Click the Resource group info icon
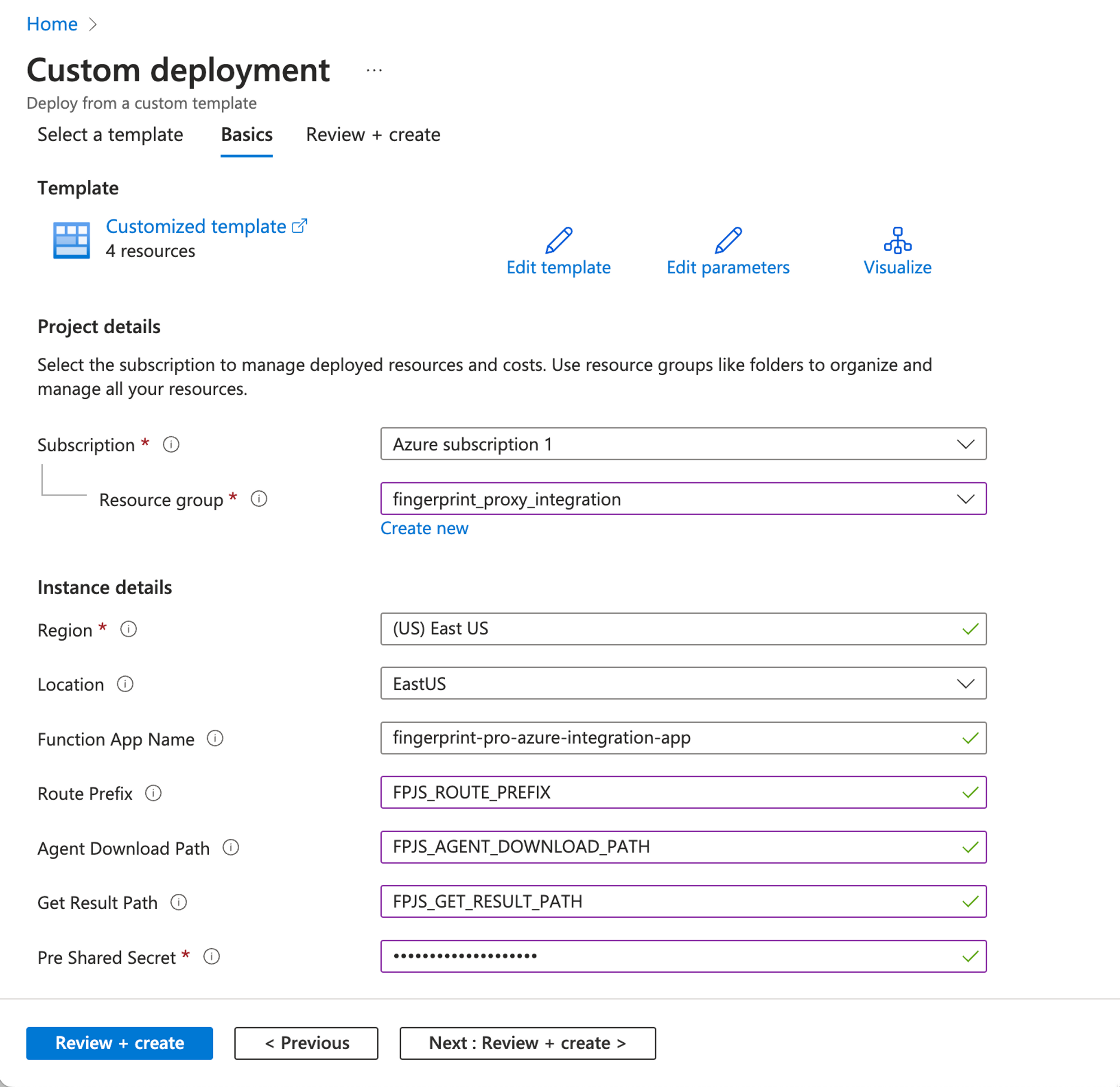Viewport: 1120px width, 1087px height. tap(259, 499)
